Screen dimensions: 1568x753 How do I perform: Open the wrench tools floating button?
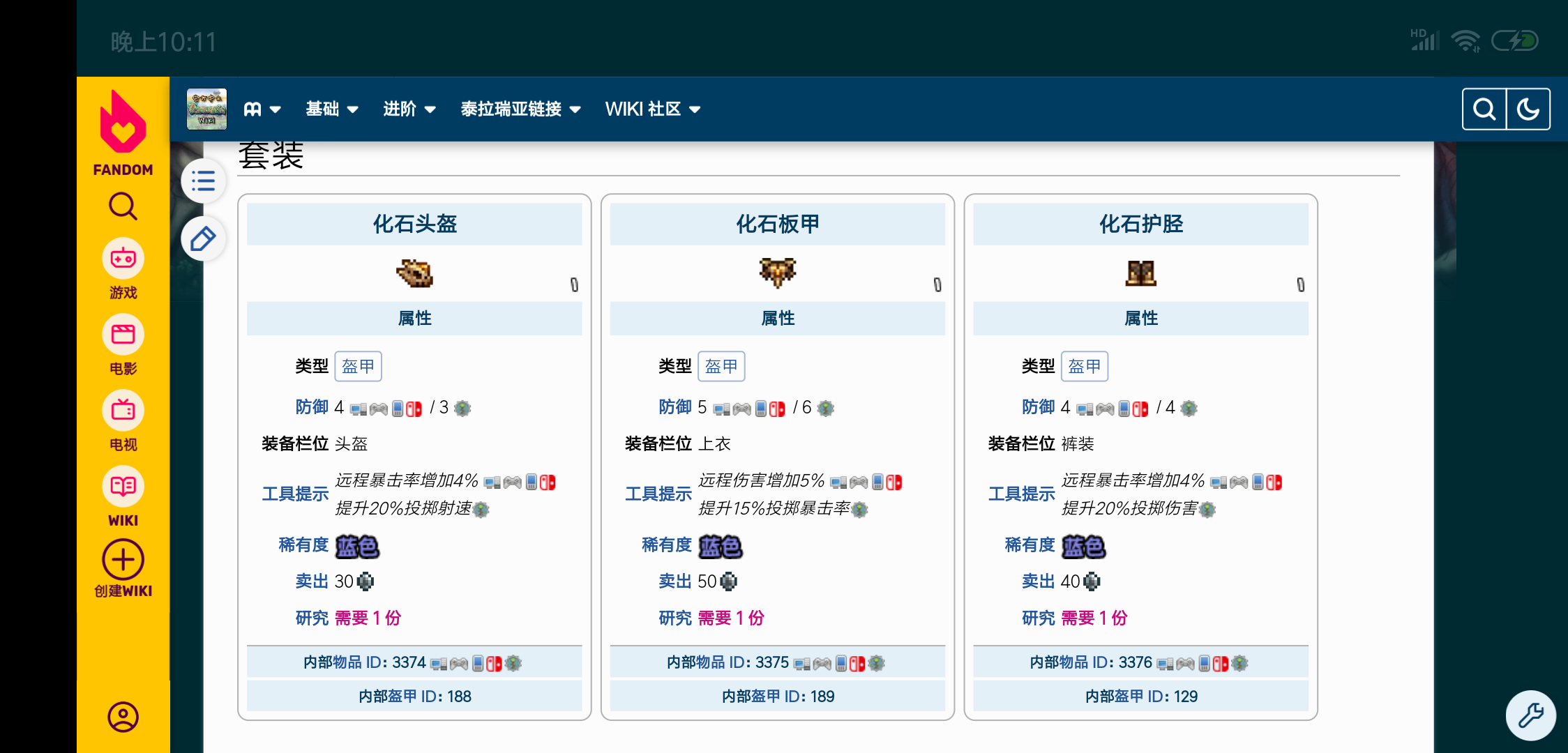pyautogui.click(x=1530, y=715)
